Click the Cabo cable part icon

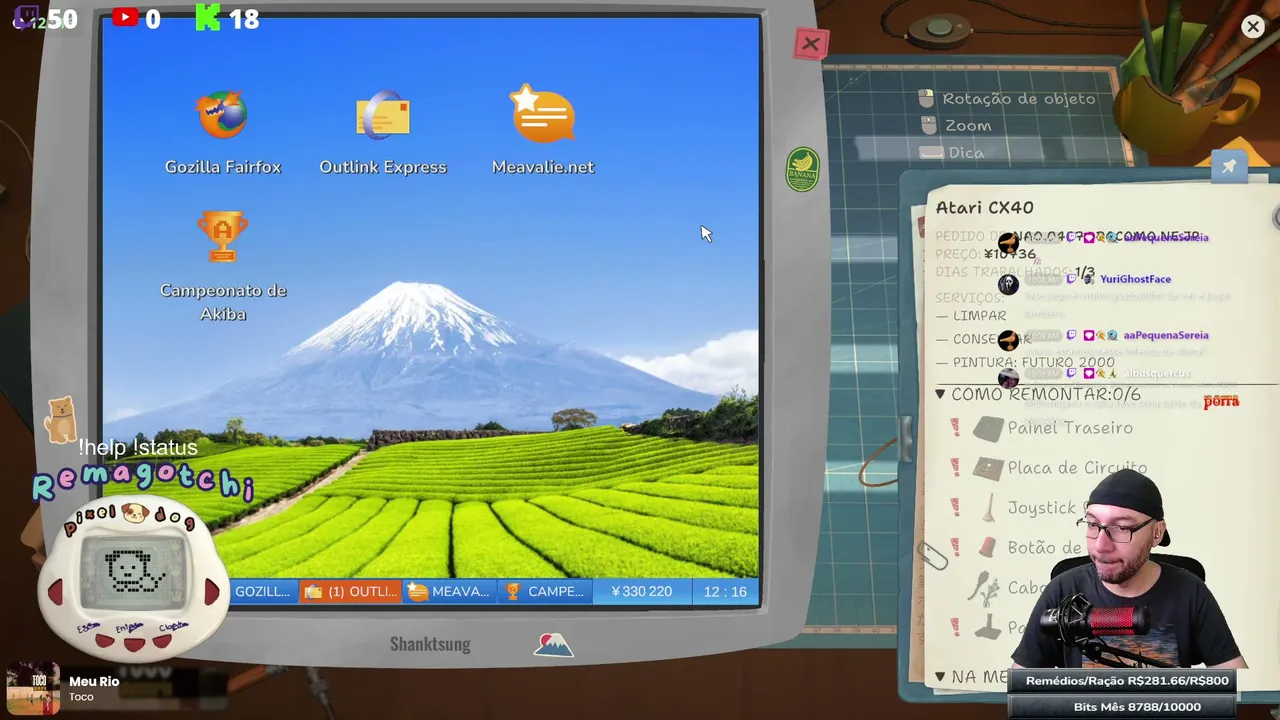pyautogui.click(x=984, y=588)
